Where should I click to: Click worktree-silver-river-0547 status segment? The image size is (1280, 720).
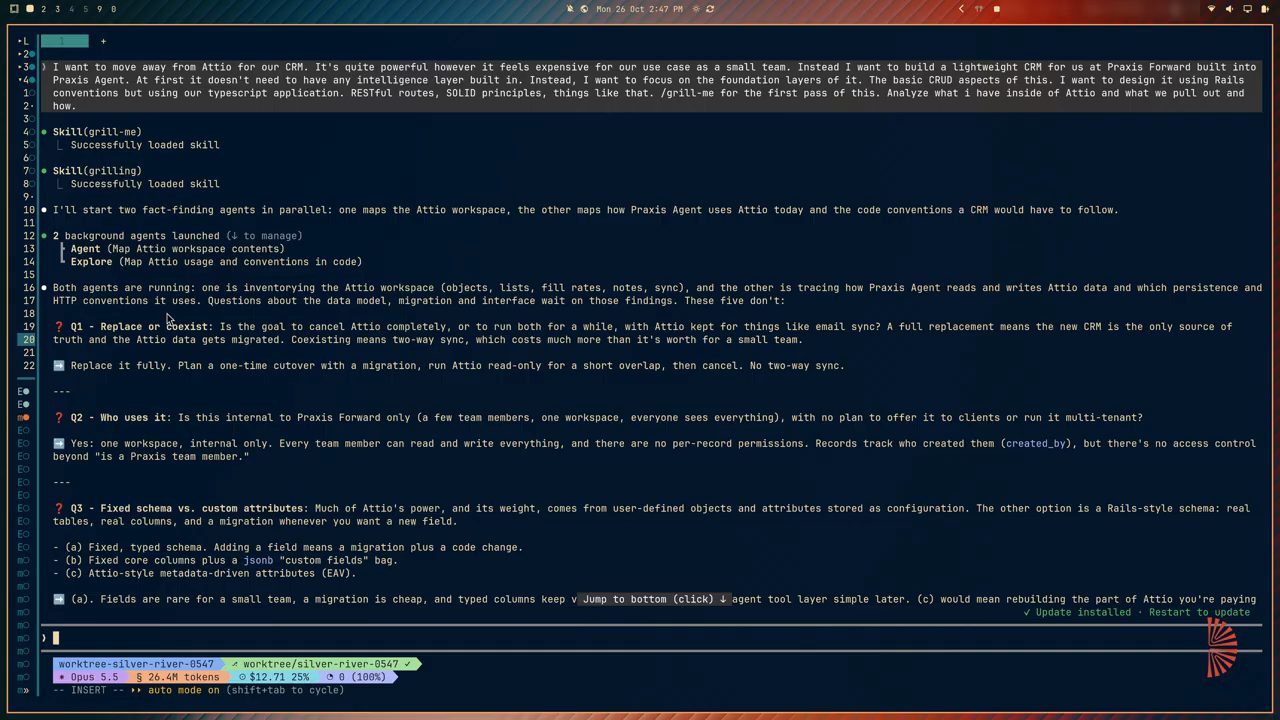pyautogui.click(x=136, y=664)
